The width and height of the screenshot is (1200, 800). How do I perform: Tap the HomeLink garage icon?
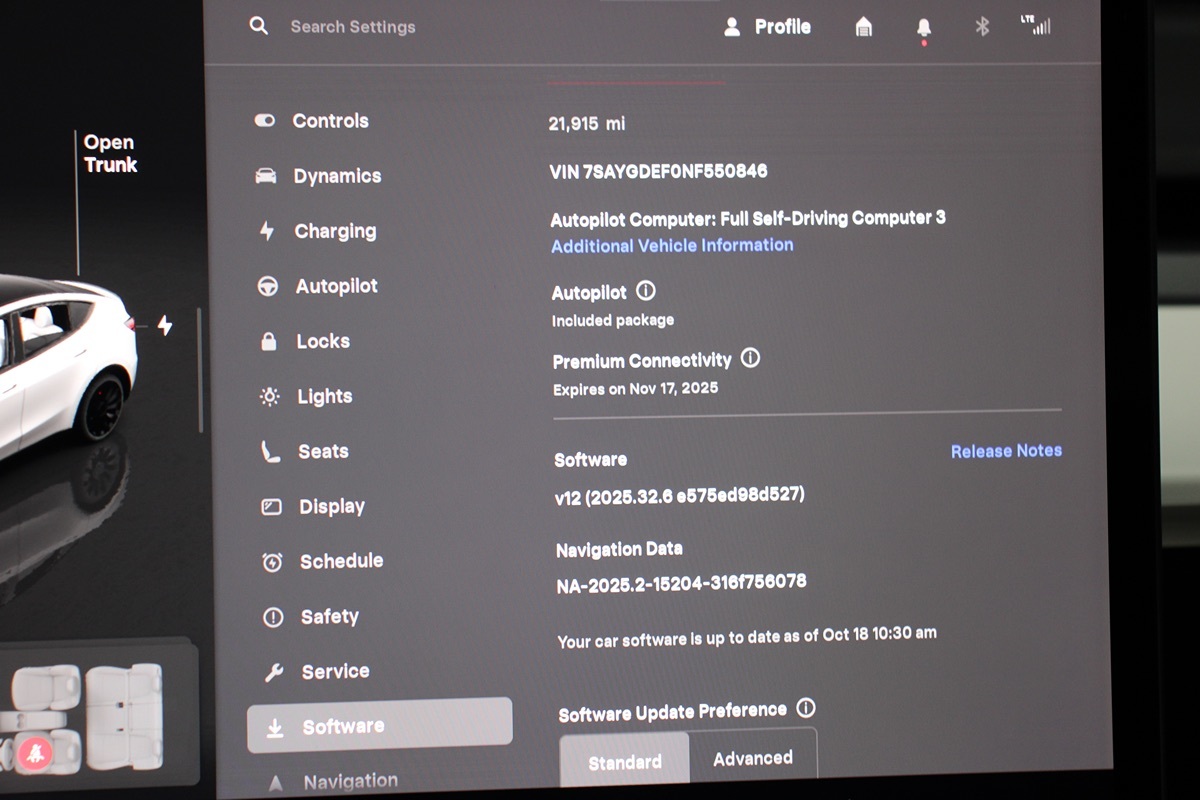pos(864,27)
